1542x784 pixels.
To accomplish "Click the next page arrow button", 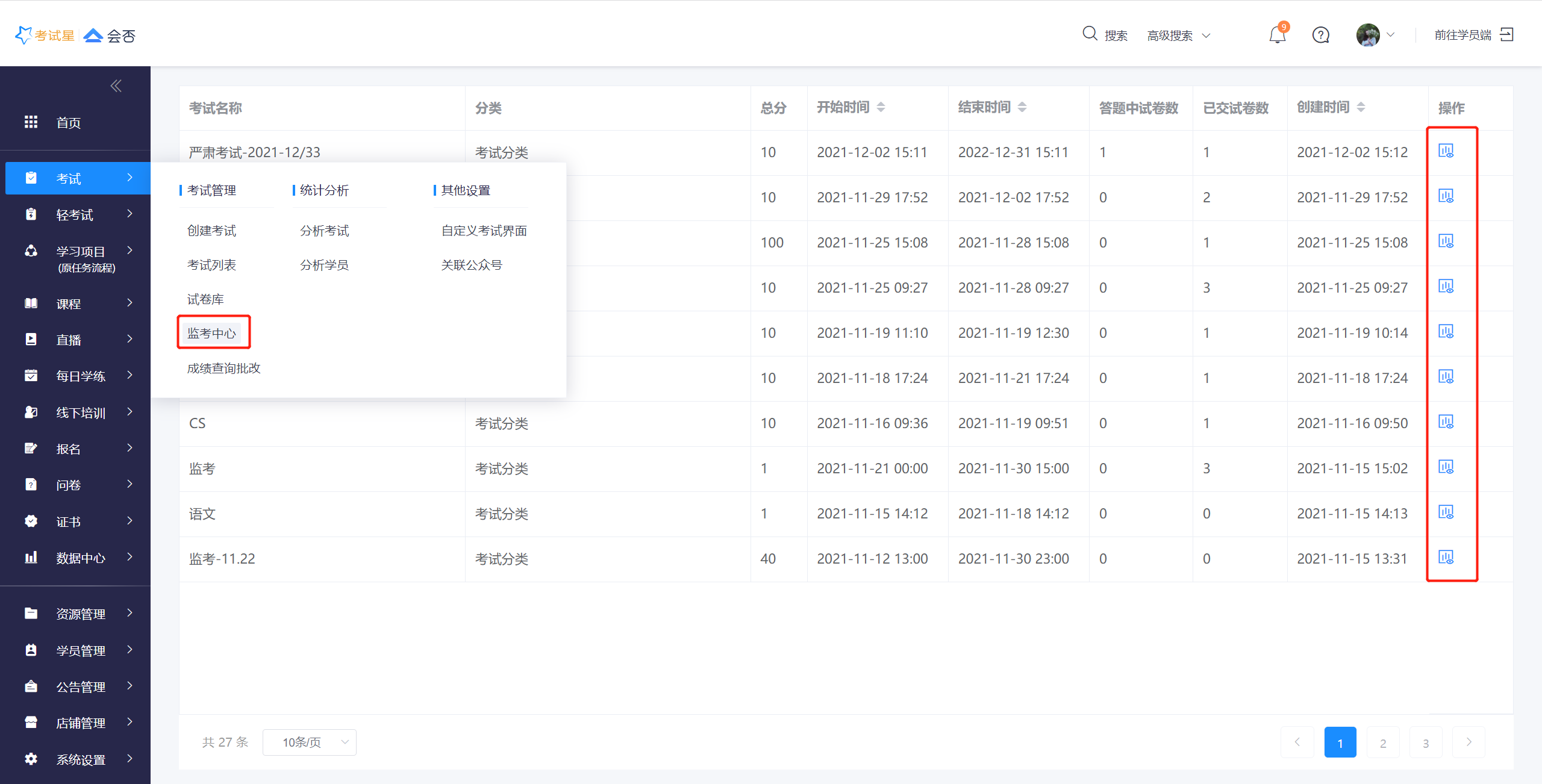I will (1468, 742).
